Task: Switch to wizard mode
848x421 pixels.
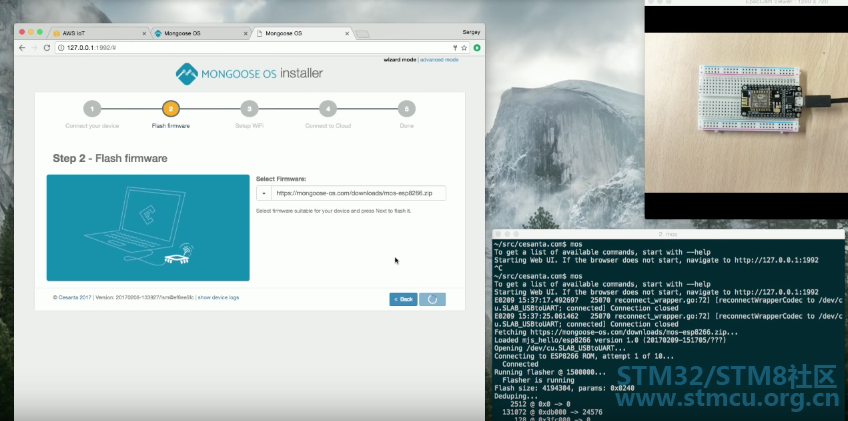Action: click(400, 60)
